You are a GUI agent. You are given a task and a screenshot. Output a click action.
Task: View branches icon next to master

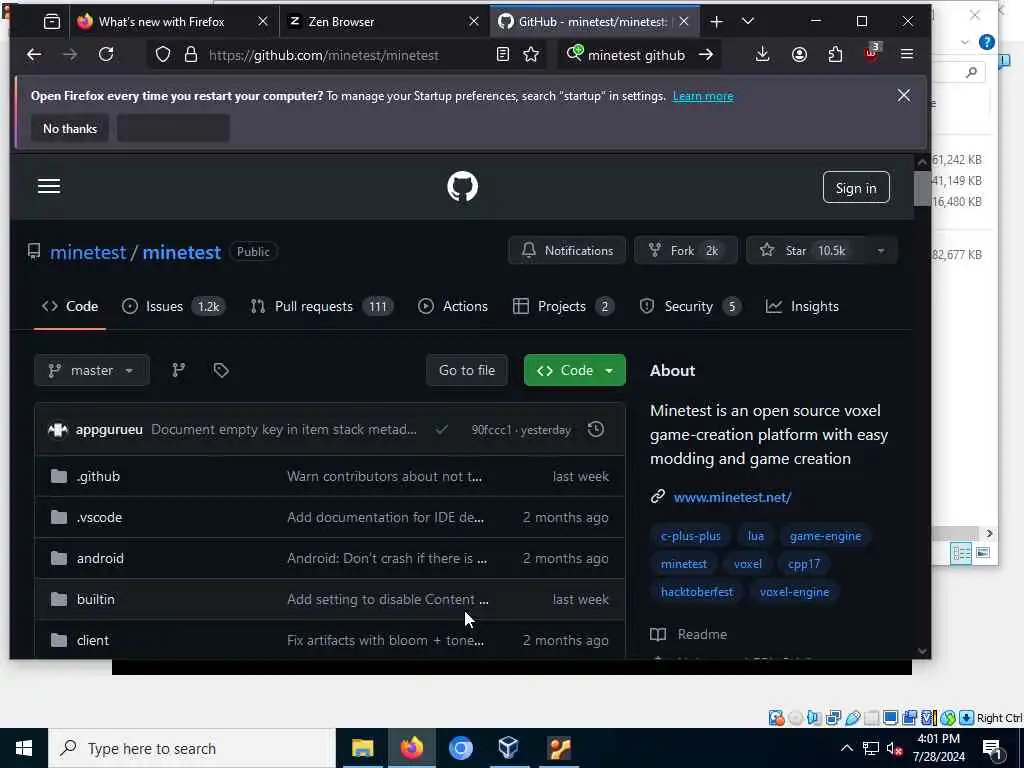point(178,370)
